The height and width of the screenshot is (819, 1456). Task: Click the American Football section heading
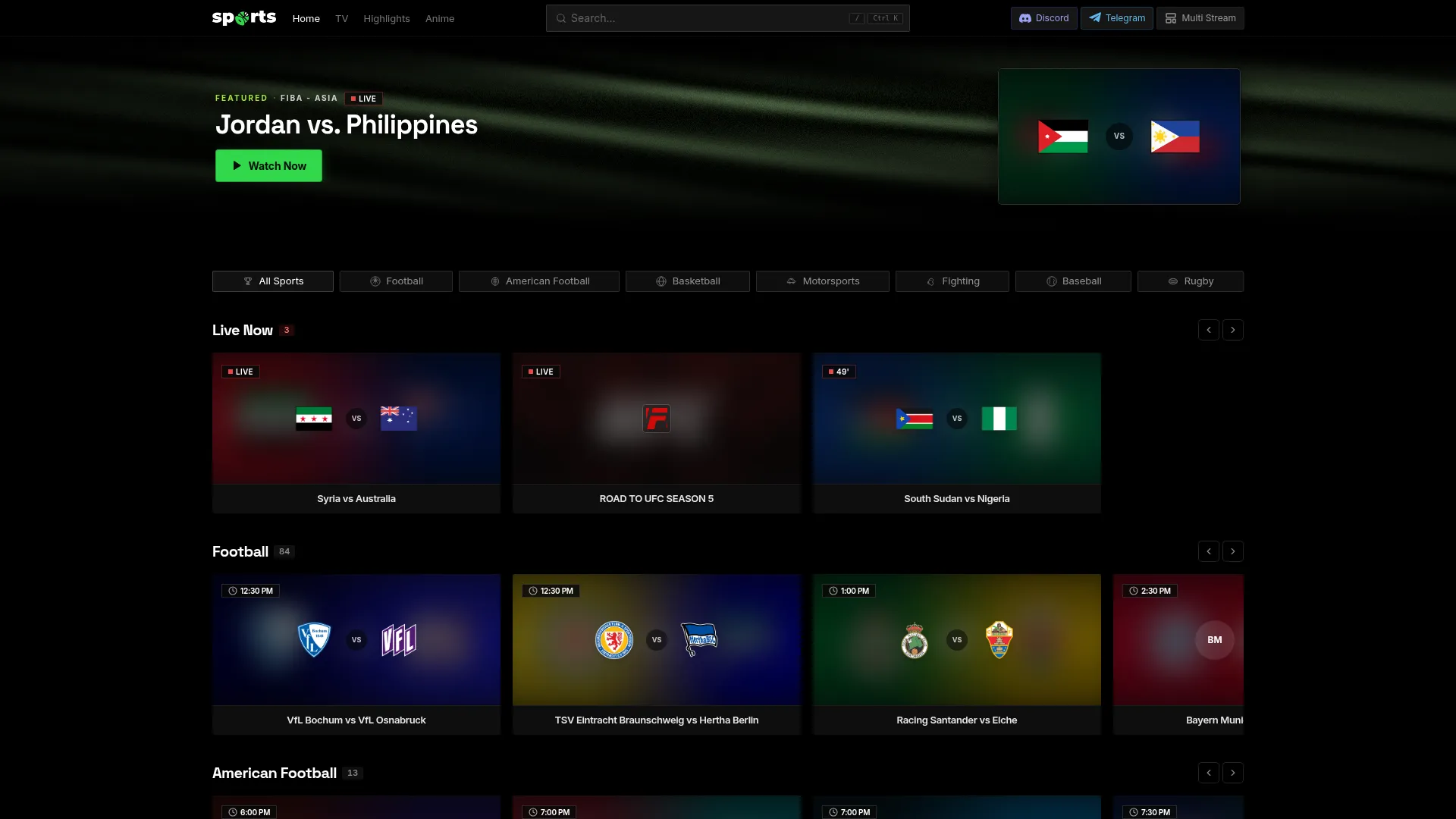[275, 773]
